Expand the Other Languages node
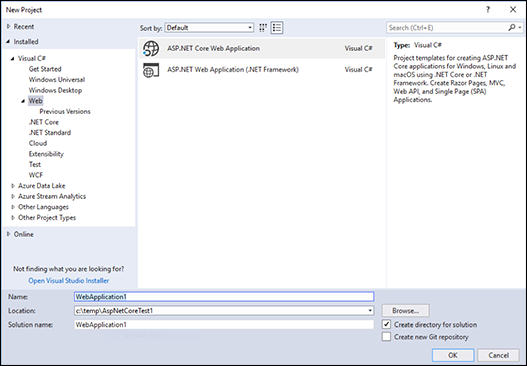Image resolution: width=527 pixels, height=366 pixels. tap(13, 207)
